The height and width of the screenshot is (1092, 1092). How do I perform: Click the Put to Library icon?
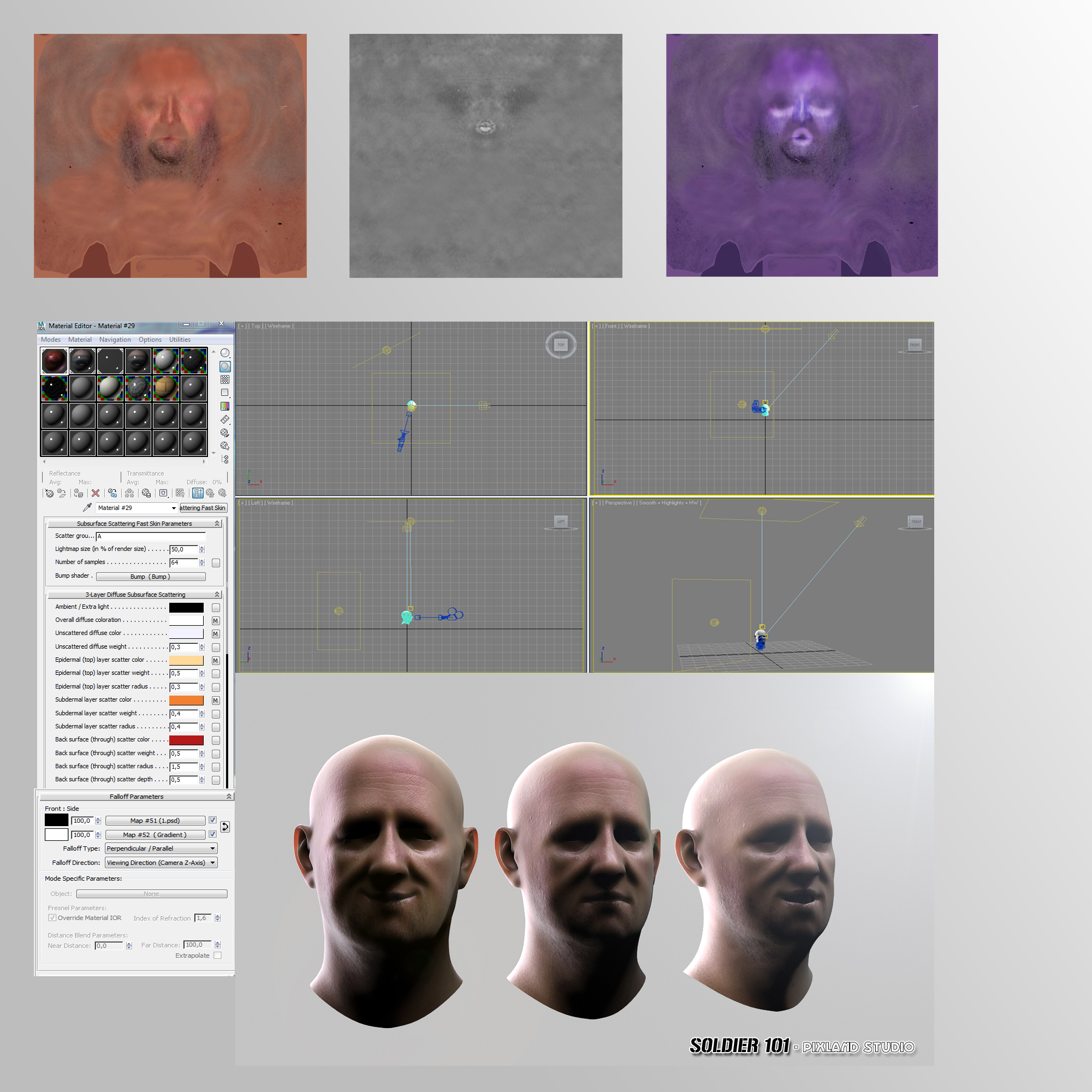(146, 494)
